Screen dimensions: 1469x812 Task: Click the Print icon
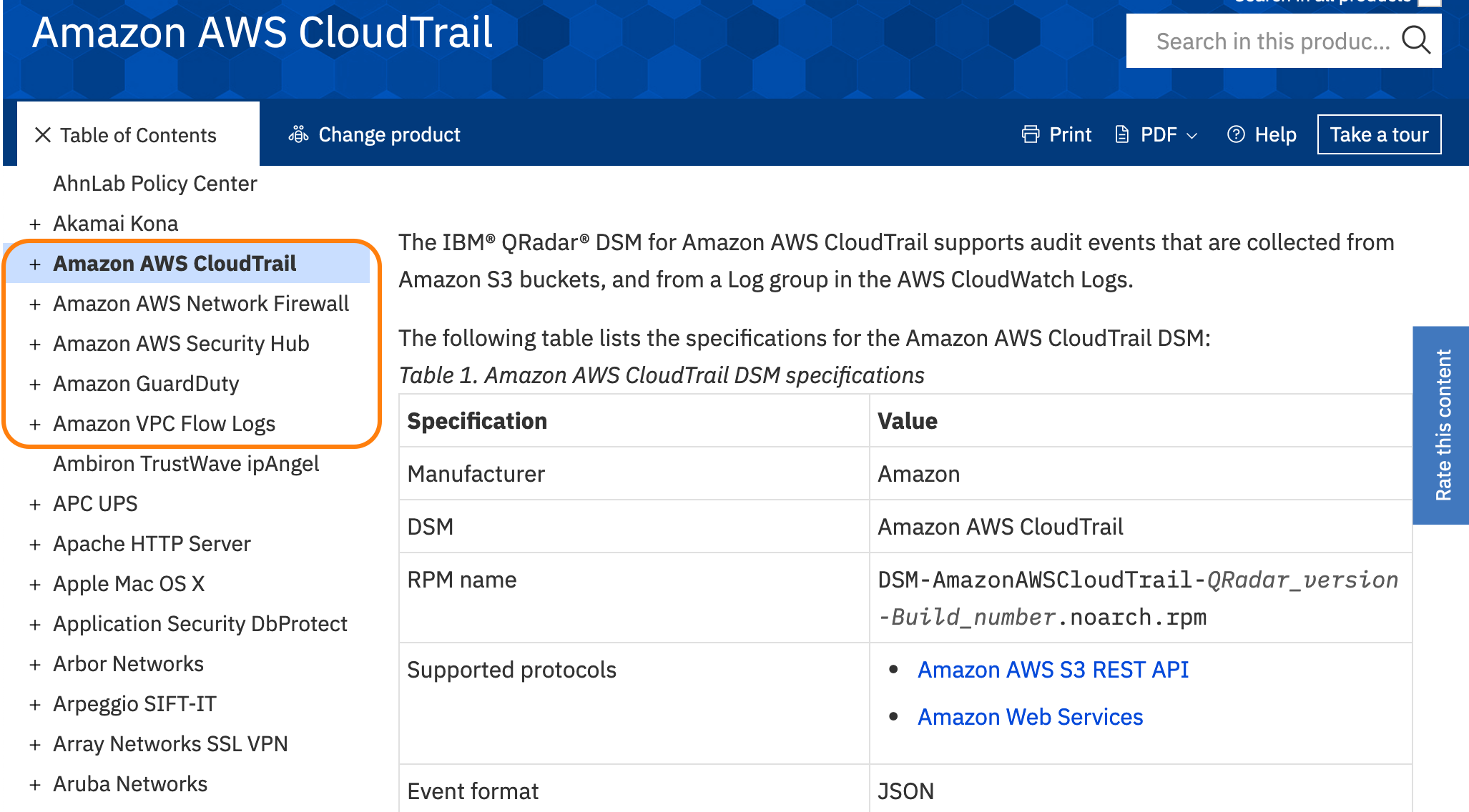[1030, 134]
